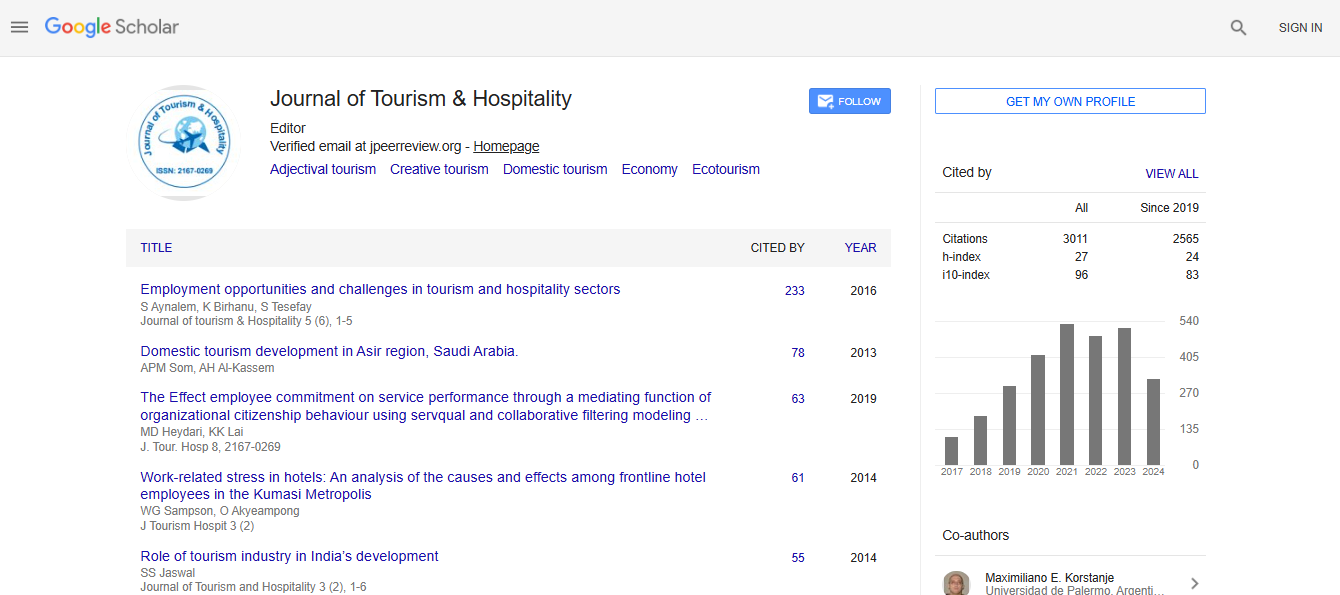Click the journal profile logo image

coord(184,143)
